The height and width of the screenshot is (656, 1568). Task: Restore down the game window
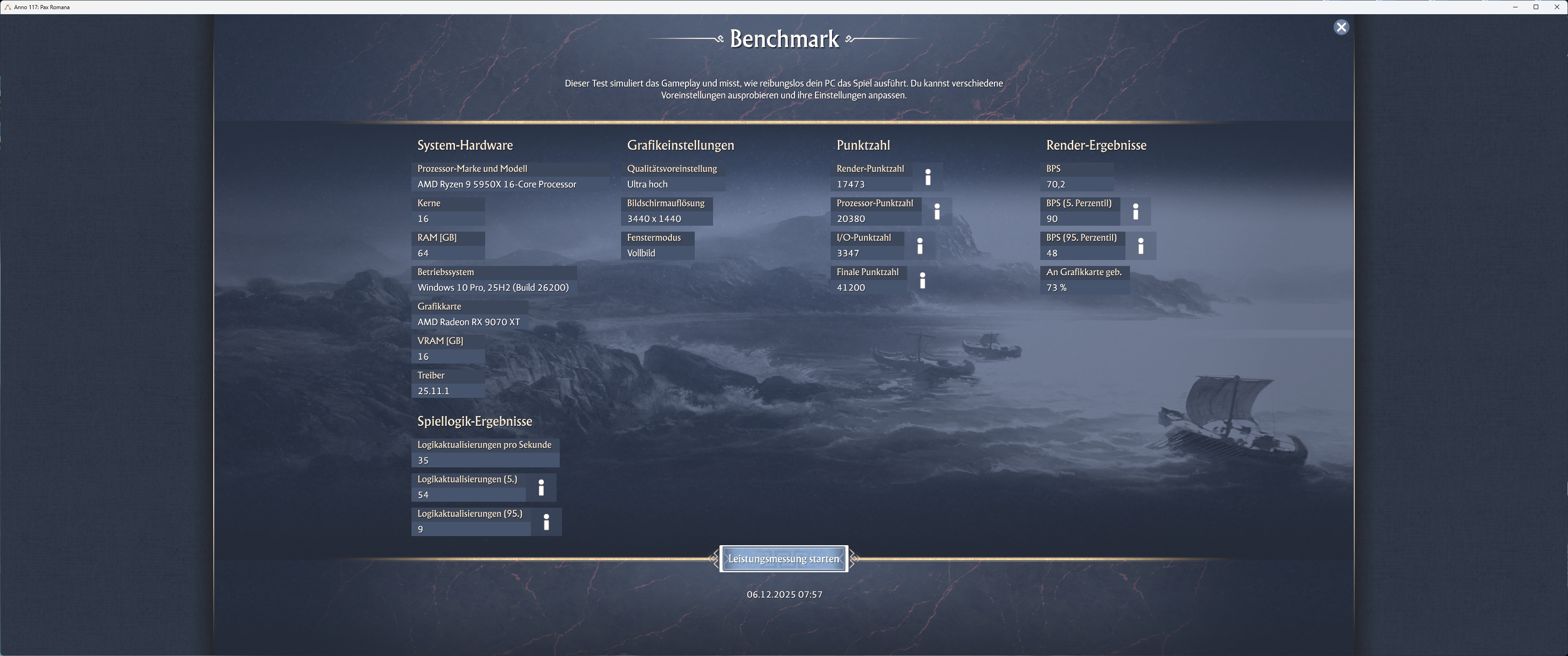click(x=1536, y=7)
